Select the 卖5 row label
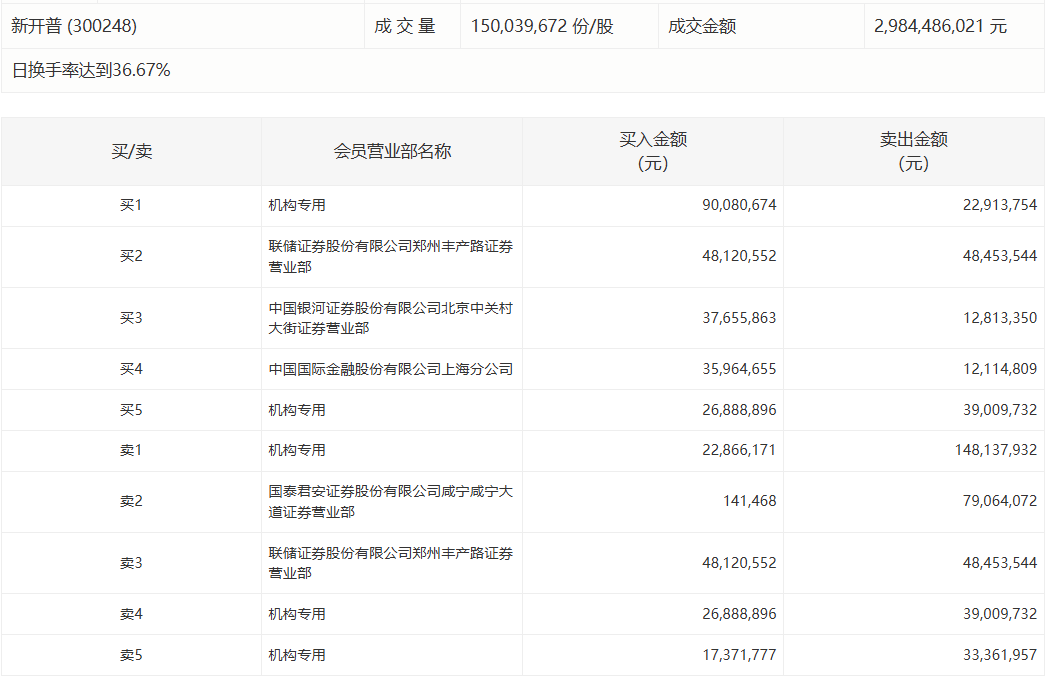This screenshot has width=1051, height=682. click(131, 655)
